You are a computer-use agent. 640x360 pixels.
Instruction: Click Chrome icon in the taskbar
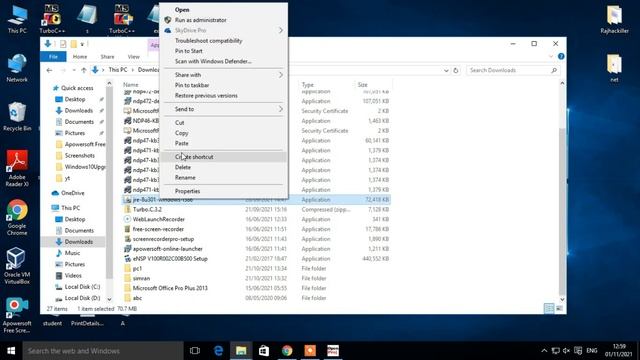pyautogui.click(x=287, y=351)
